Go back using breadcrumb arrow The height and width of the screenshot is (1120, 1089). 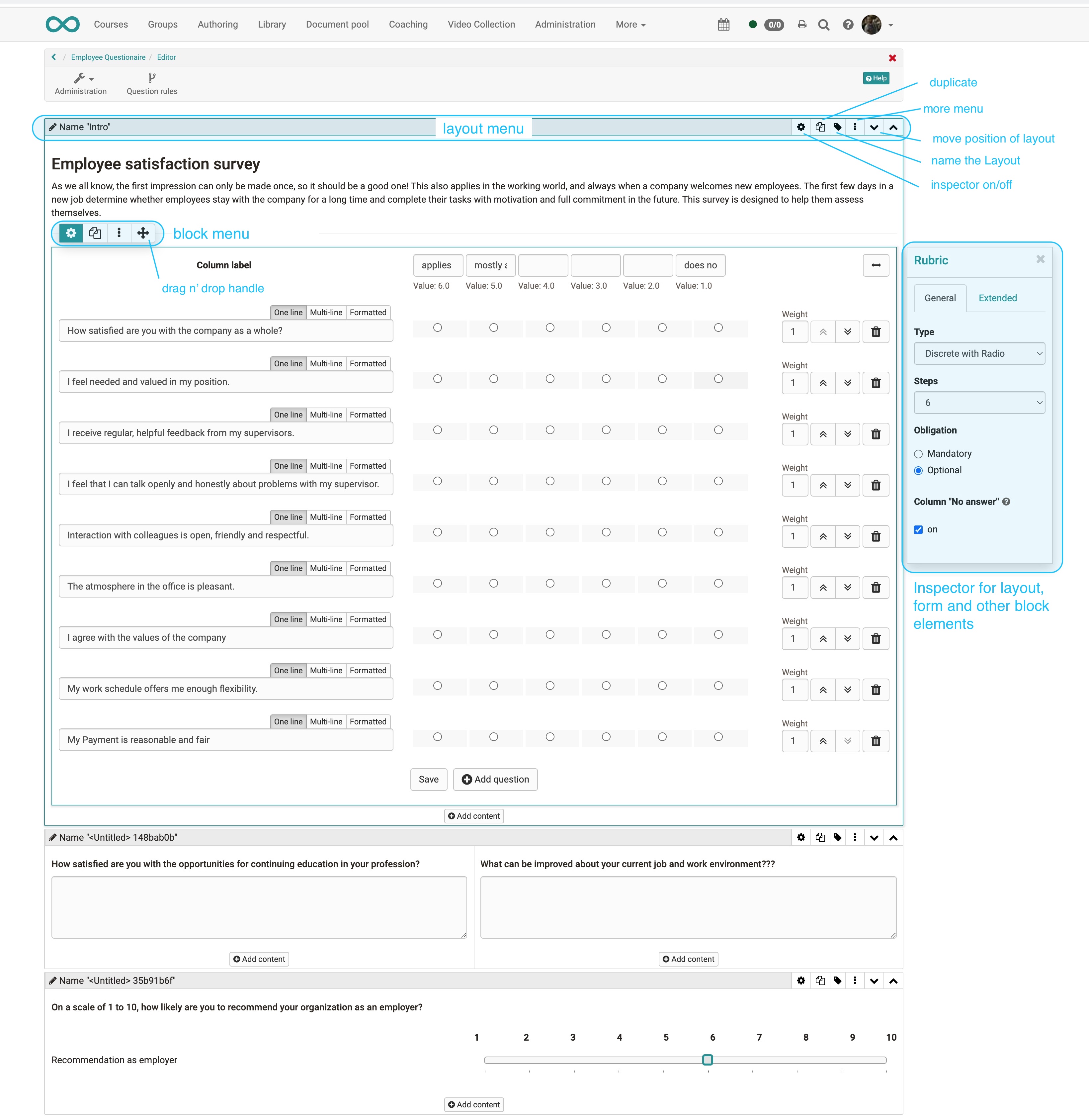pos(54,57)
